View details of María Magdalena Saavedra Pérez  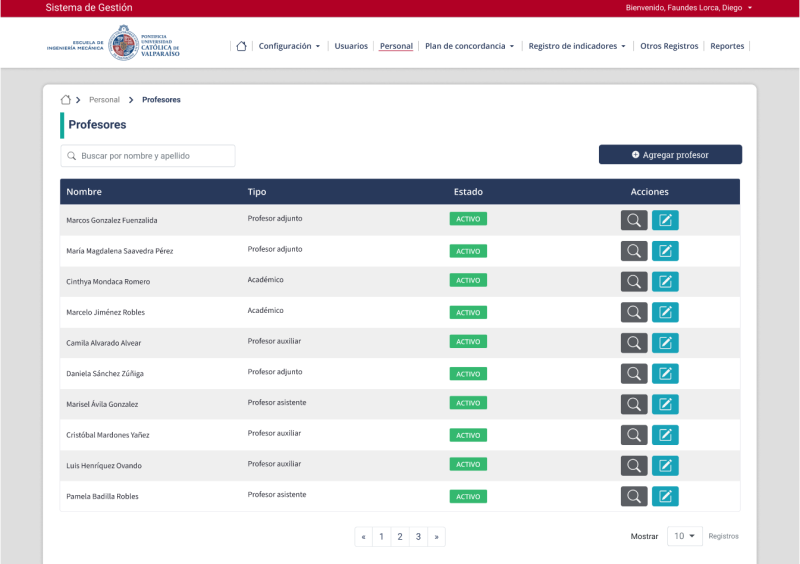point(634,251)
